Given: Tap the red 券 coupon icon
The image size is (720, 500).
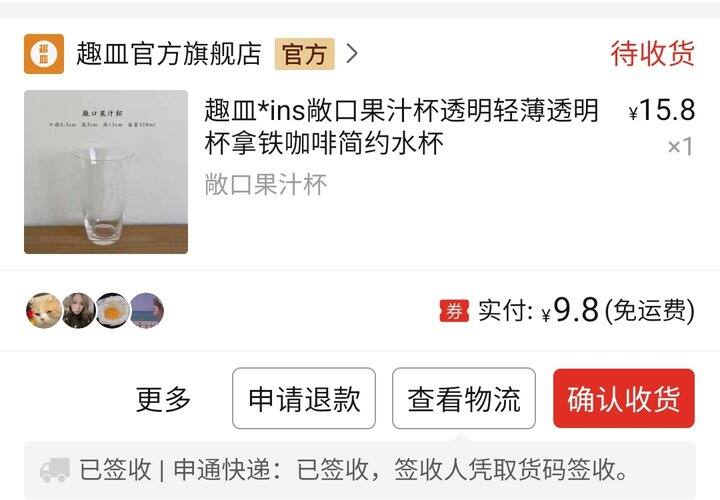Looking at the screenshot, I should [x=454, y=311].
